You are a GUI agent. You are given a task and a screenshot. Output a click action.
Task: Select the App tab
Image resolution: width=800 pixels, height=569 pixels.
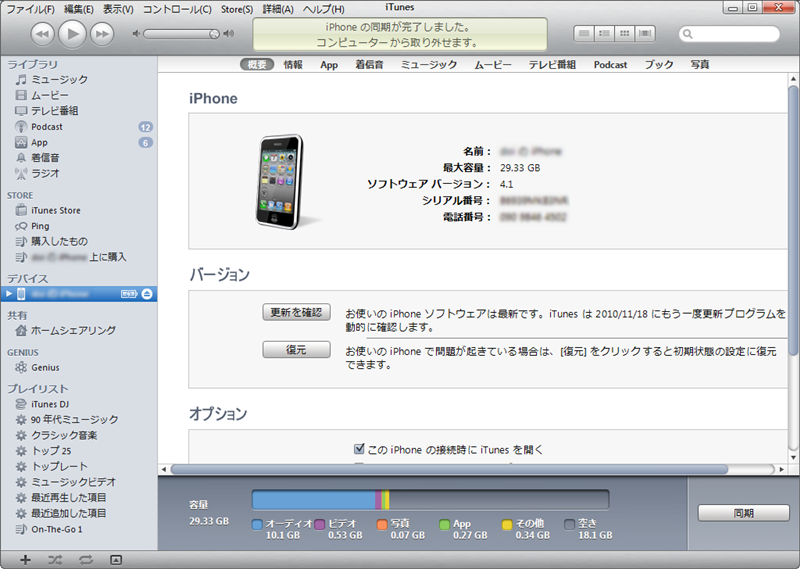click(329, 65)
